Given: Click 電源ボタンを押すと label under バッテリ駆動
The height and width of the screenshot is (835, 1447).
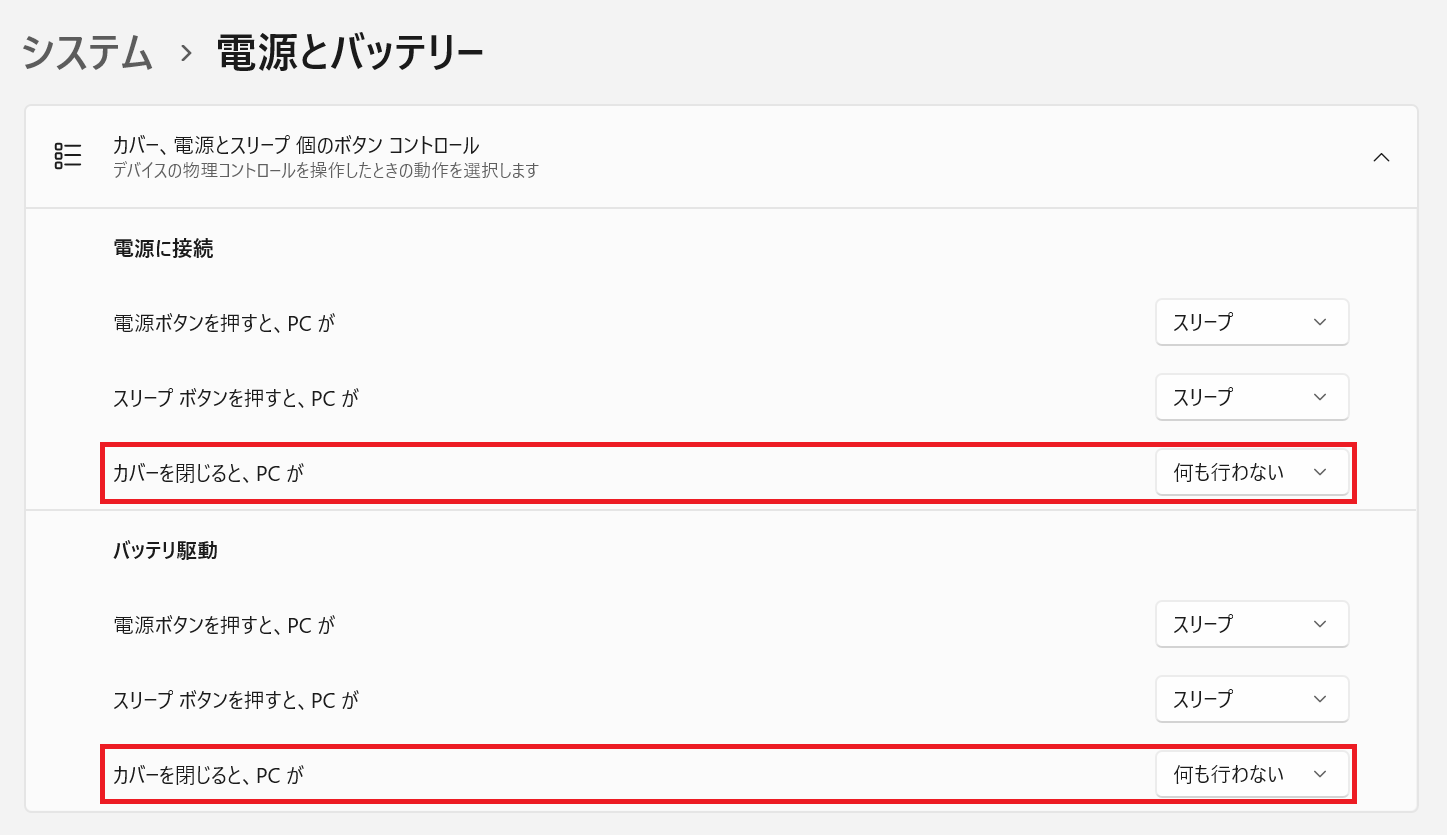Looking at the screenshot, I should [224, 625].
